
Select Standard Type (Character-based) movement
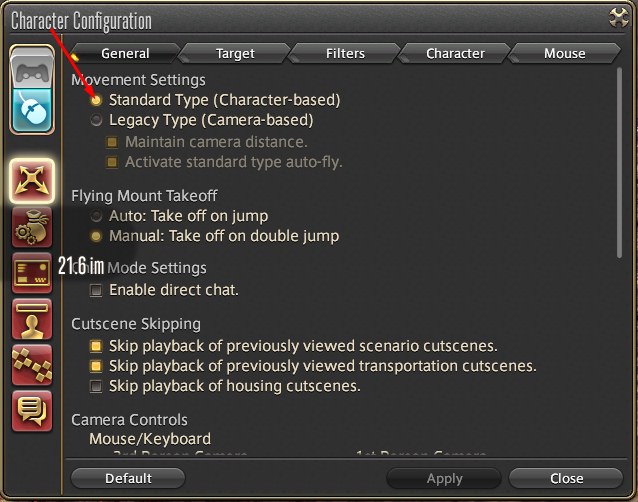(96, 100)
